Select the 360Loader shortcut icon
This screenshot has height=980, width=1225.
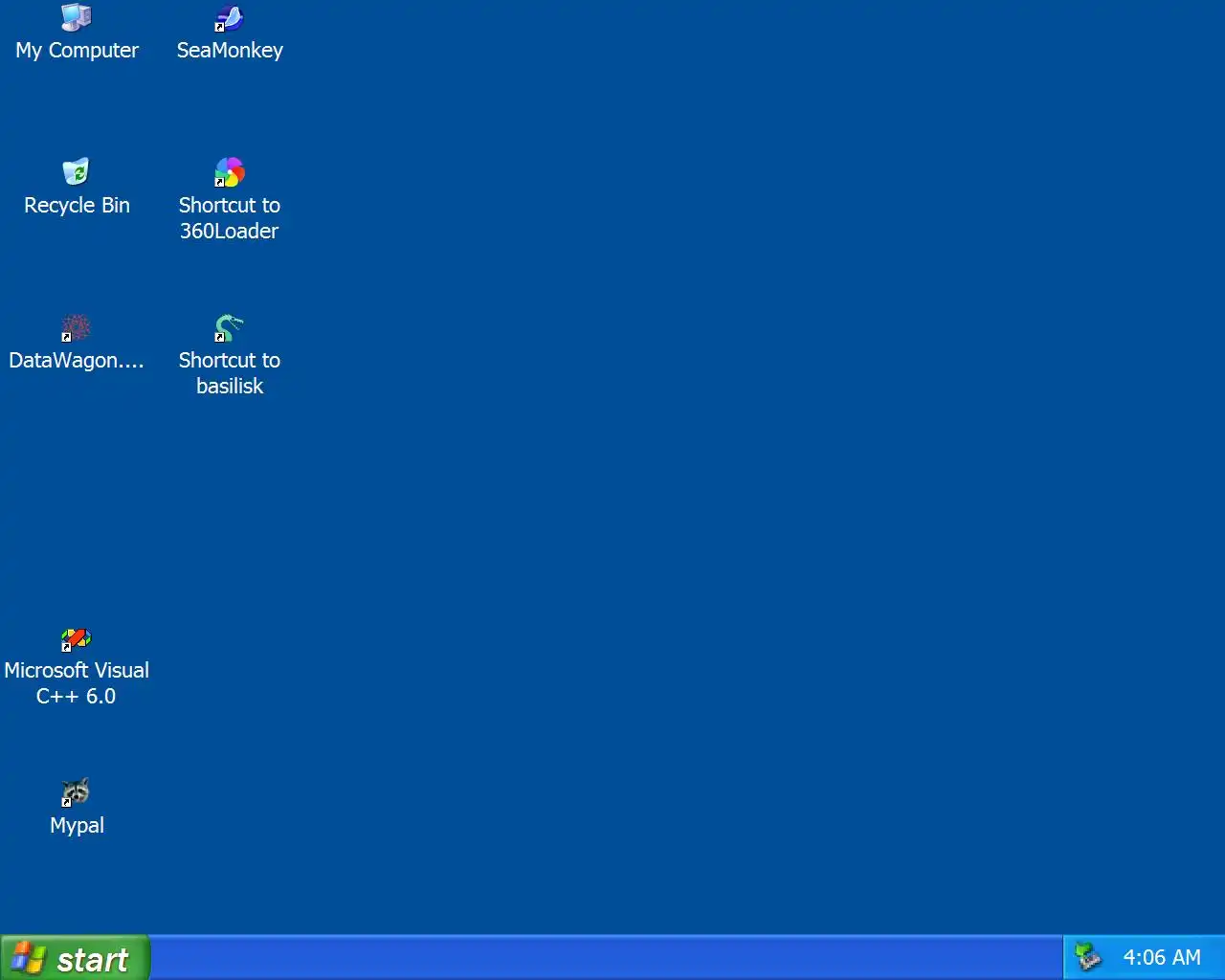230,172
